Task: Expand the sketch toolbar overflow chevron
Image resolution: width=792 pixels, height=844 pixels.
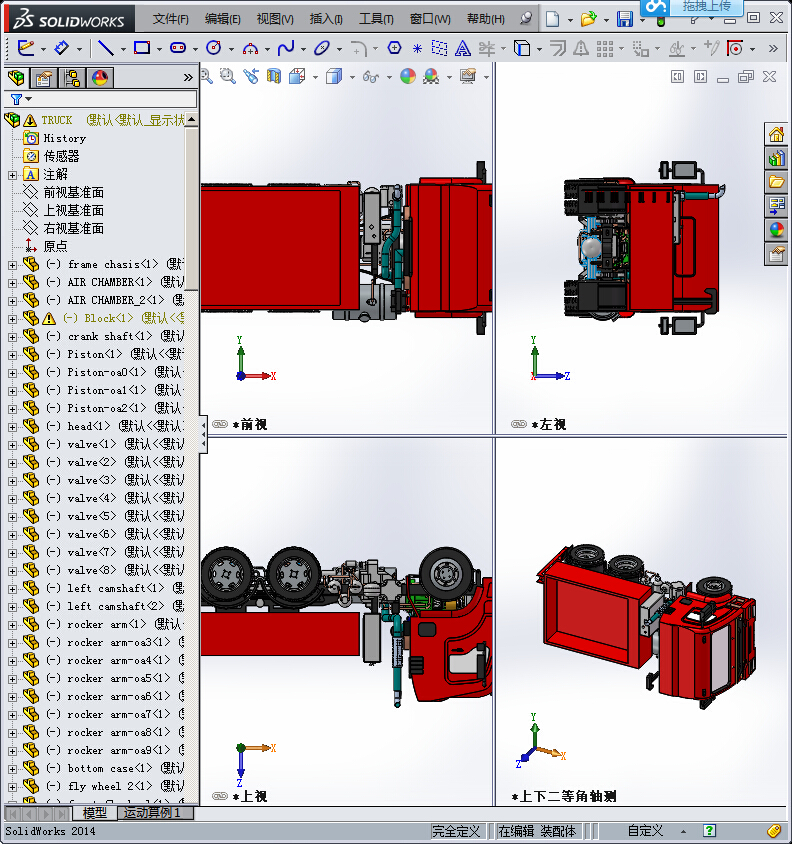Action: click(773, 48)
